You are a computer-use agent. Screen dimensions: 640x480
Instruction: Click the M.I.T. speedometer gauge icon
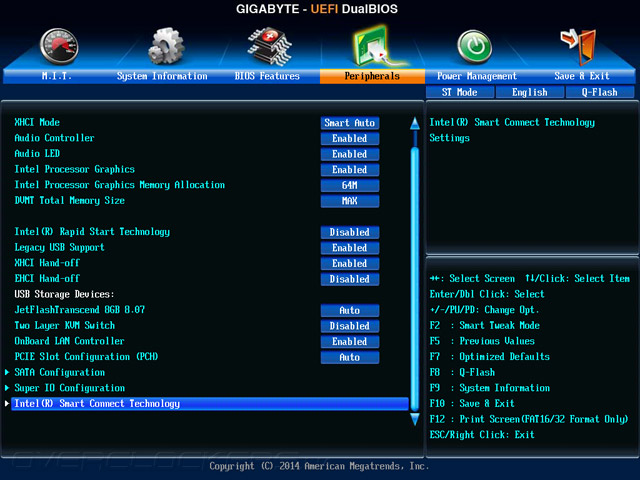(59, 47)
